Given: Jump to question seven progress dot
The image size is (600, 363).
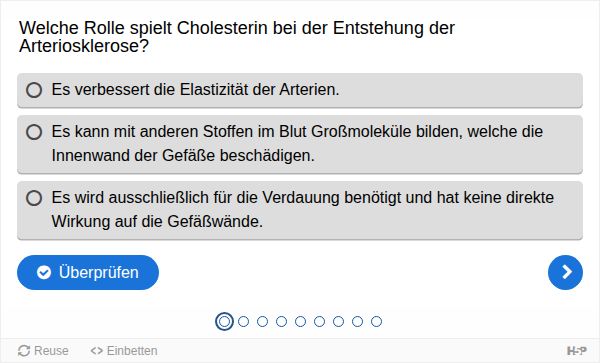Looking at the screenshot, I should pyautogui.click(x=338, y=321).
